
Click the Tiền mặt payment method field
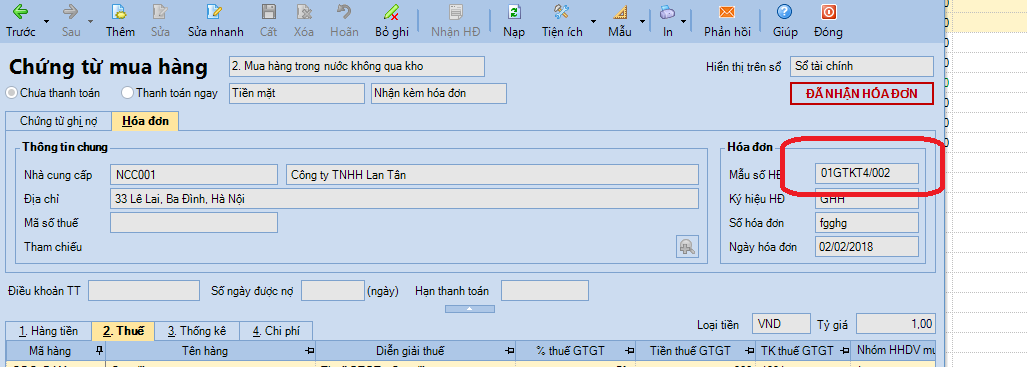(x=297, y=93)
